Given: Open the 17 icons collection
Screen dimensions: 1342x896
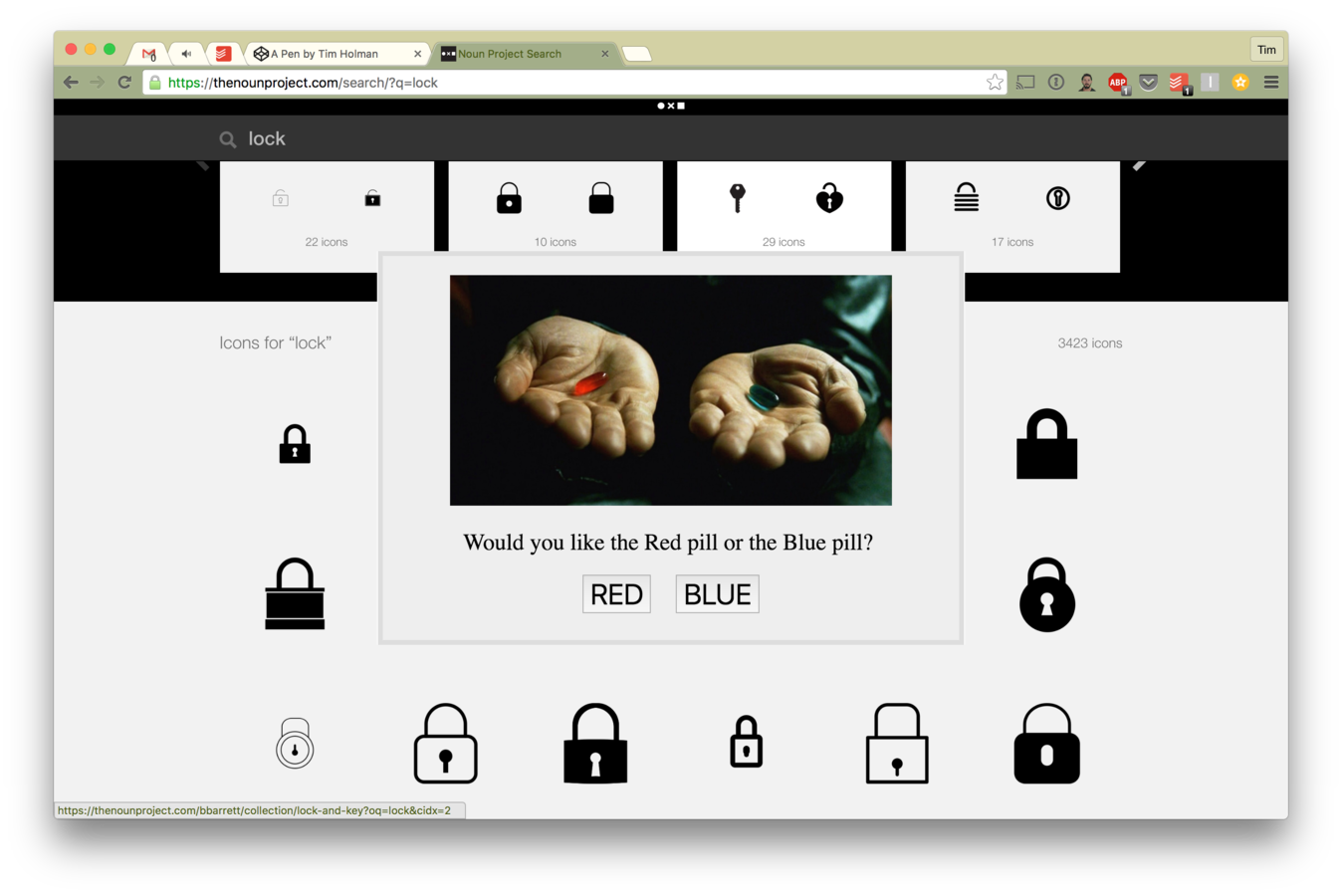Looking at the screenshot, I should (x=1012, y=216).
